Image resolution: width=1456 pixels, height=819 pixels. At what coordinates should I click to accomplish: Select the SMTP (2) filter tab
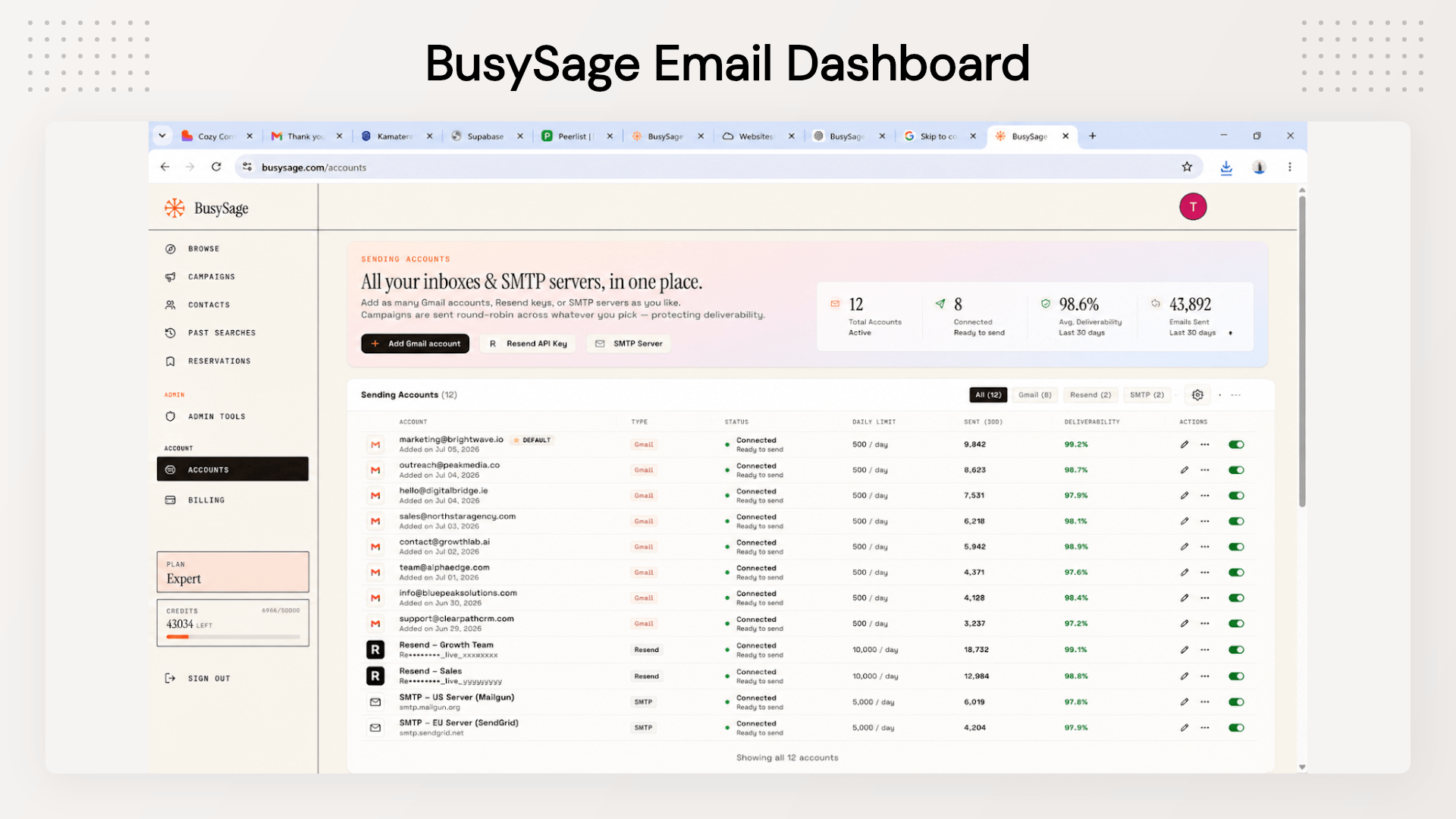pyautogui.click(x=1147, y=395)
